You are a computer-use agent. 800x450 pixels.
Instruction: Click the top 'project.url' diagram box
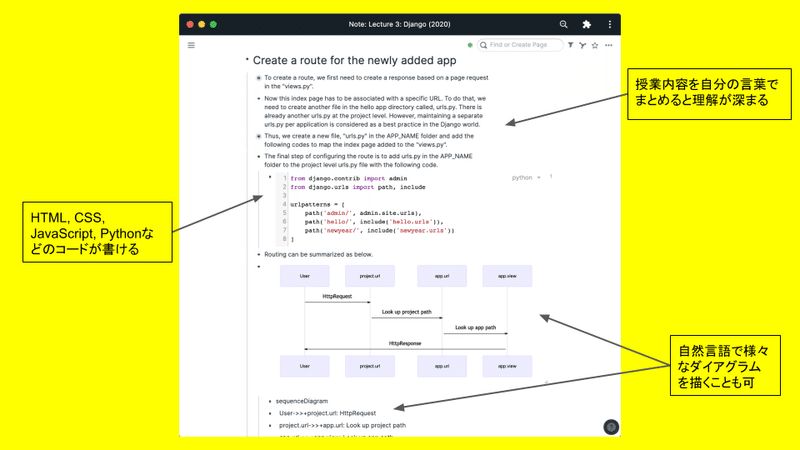point(370,276)
